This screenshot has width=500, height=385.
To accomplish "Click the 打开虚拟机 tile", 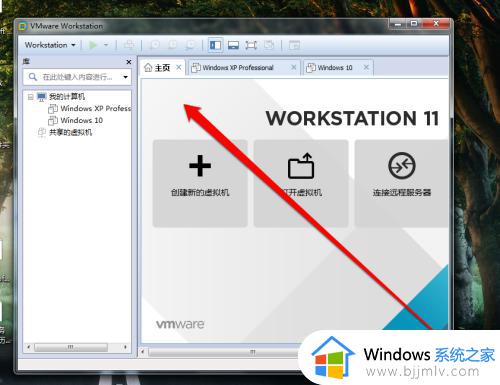I will click(x=301, y=183).
